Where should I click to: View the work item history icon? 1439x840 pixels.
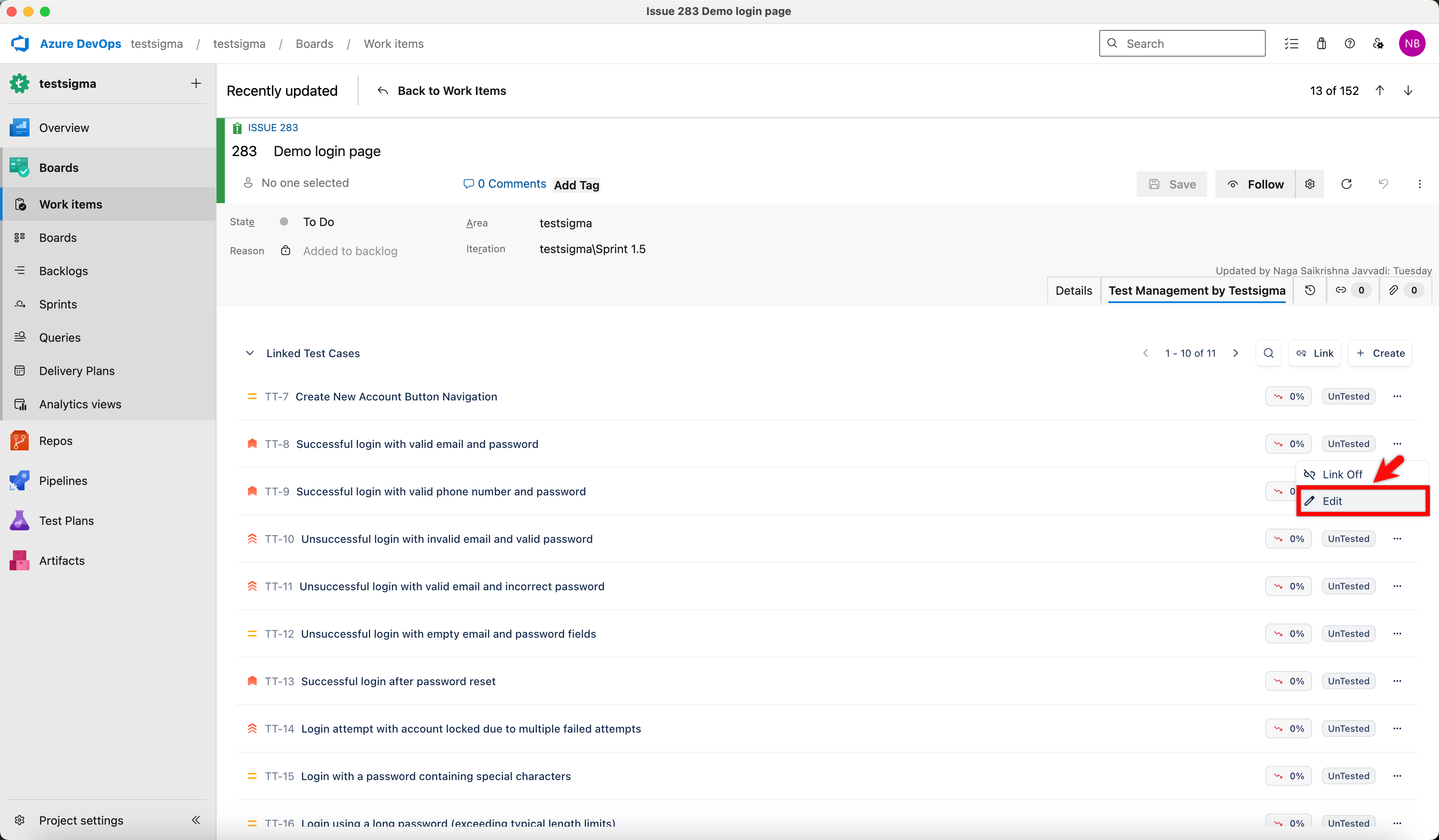tap(1310, 290)
